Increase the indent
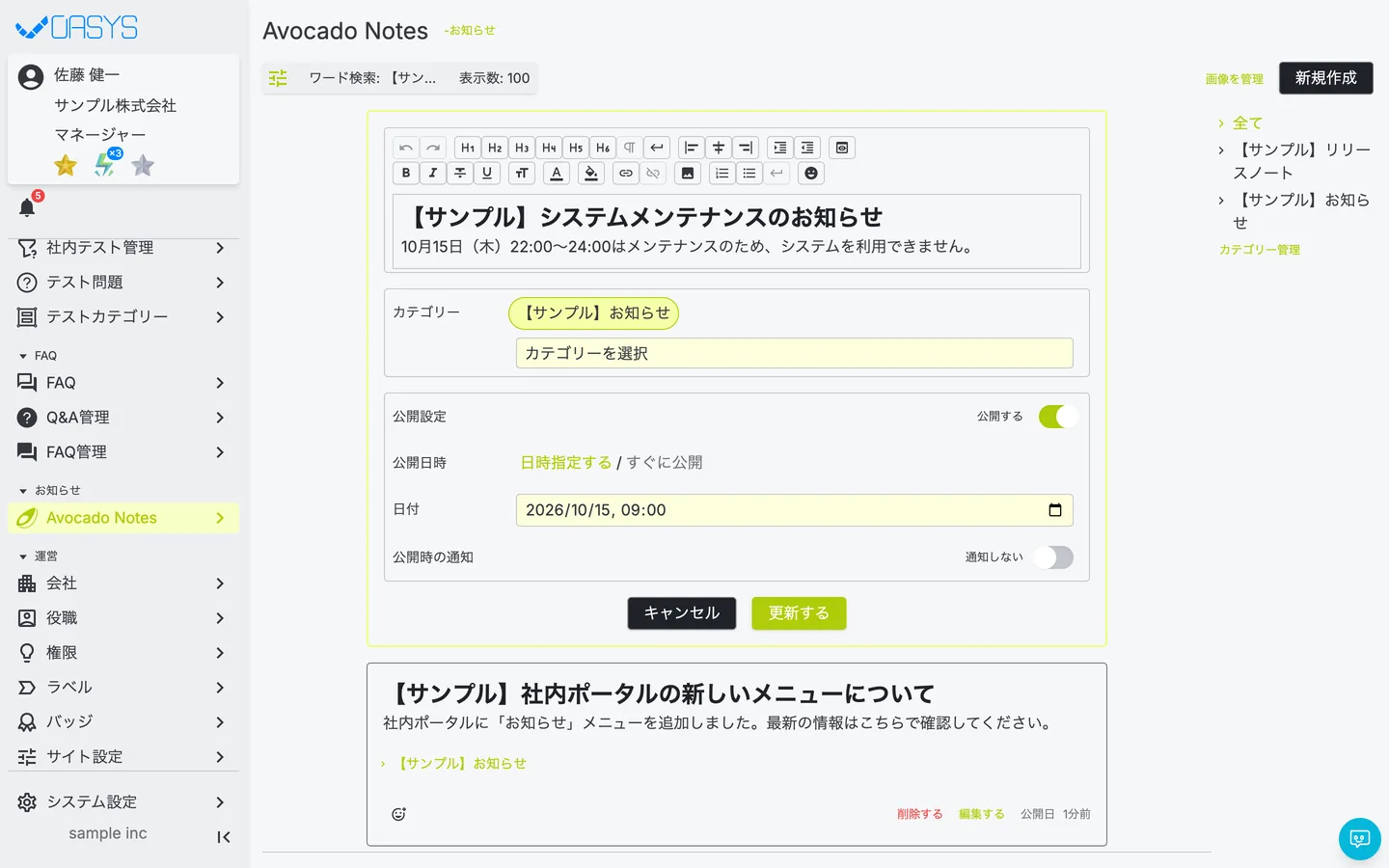 tap(780, 148)
